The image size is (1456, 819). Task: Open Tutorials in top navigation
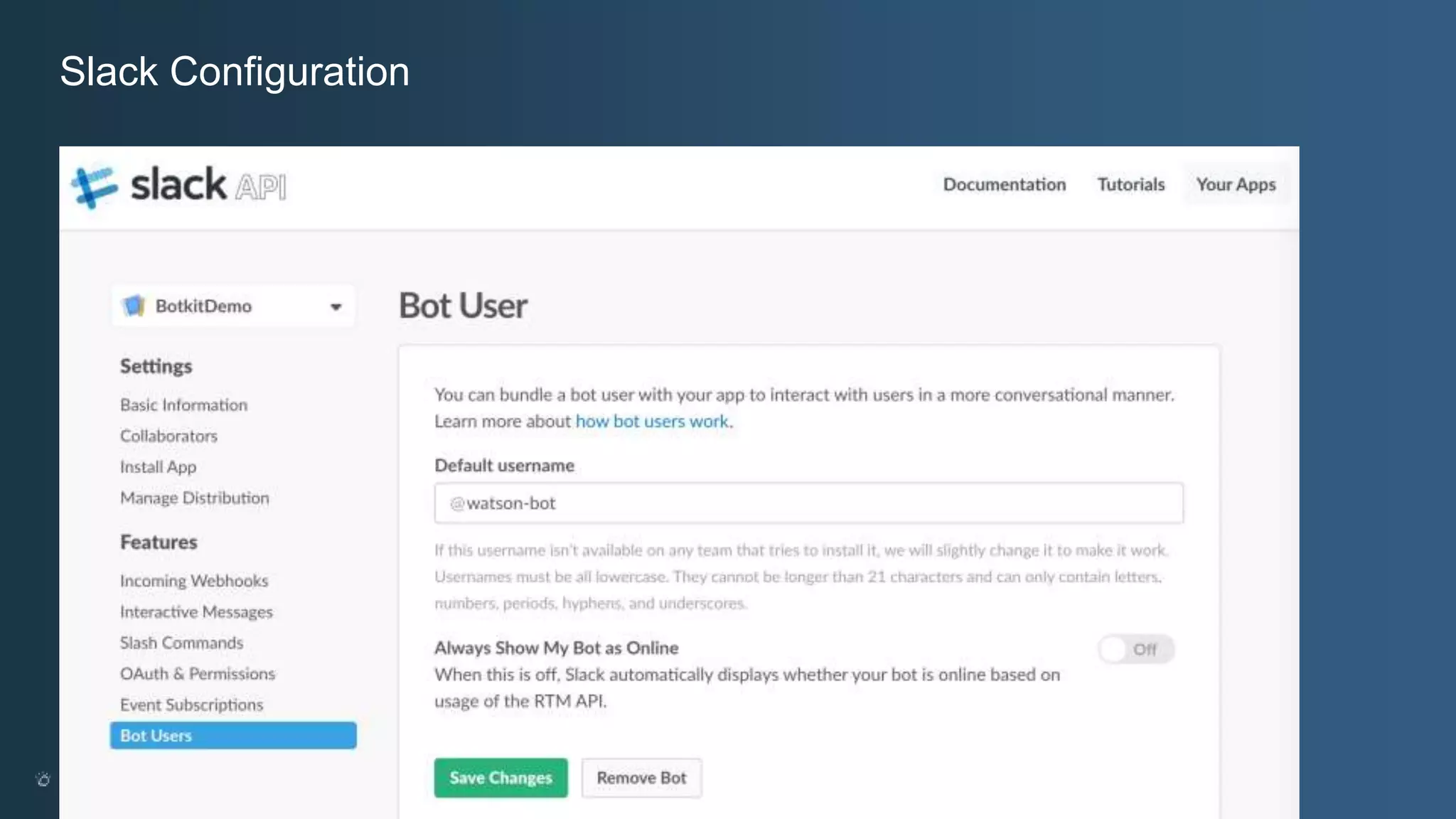point(1131,184)
